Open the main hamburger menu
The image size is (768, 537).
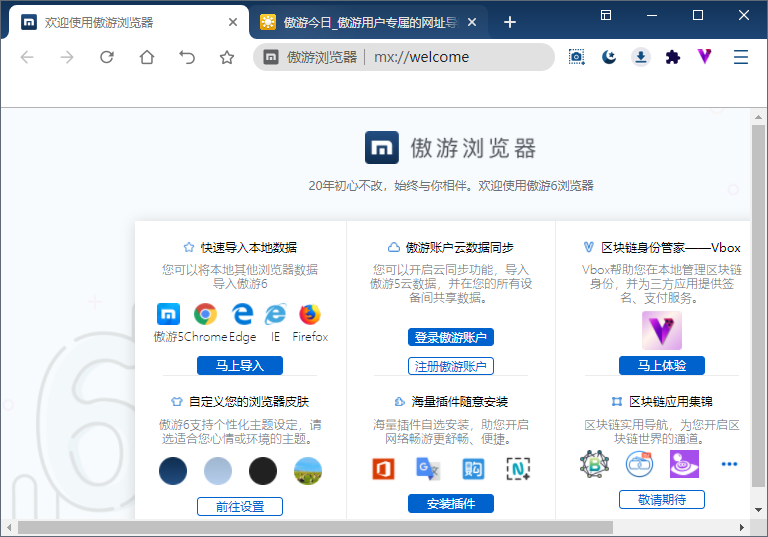point(741,57)
